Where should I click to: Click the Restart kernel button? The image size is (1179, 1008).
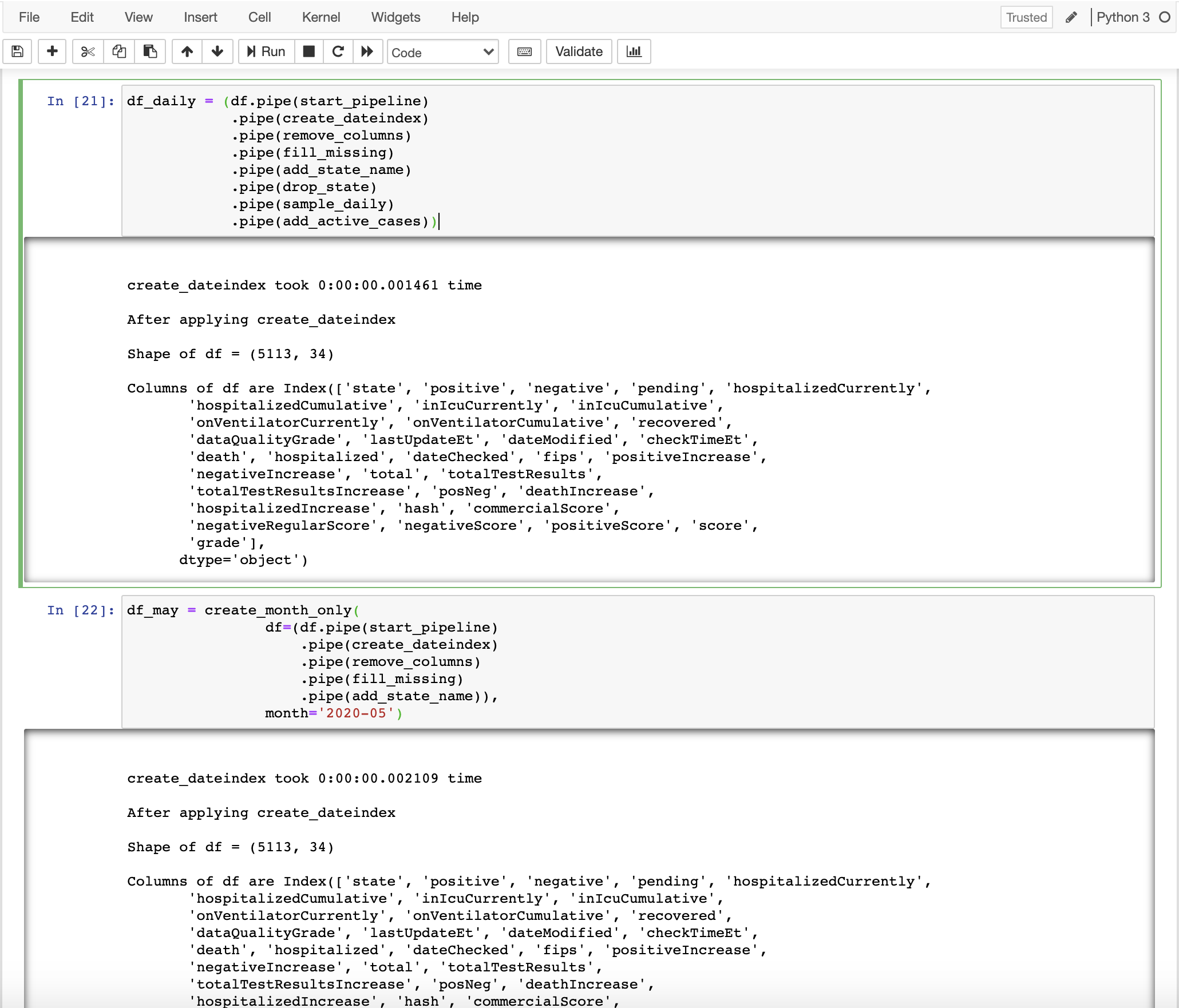(x=339, y=51)
